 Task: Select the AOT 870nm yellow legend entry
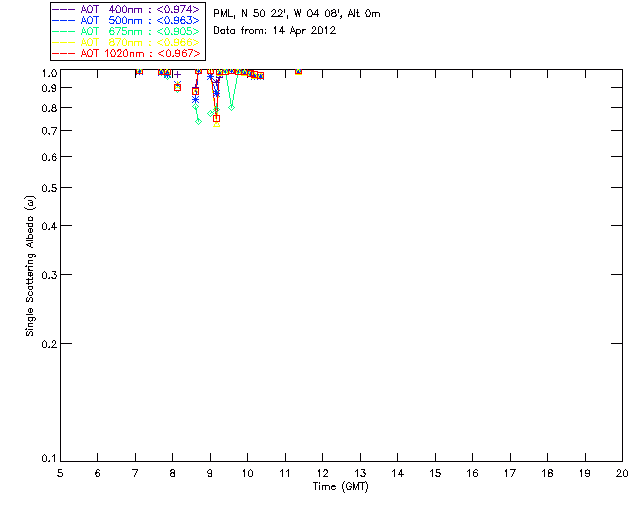[x=127, y=42]
